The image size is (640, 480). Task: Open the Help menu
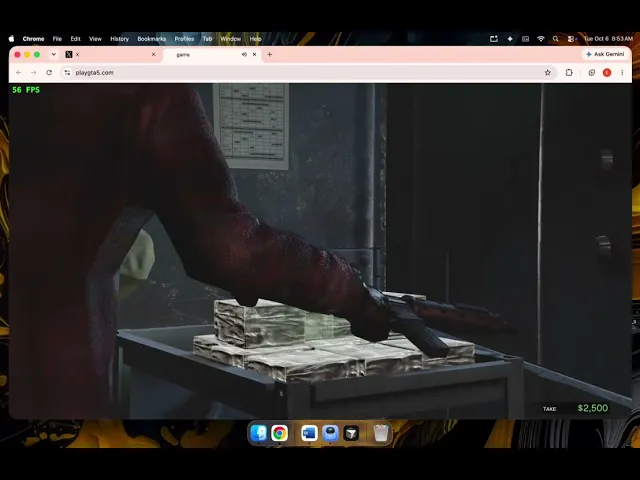click(255, 39)
